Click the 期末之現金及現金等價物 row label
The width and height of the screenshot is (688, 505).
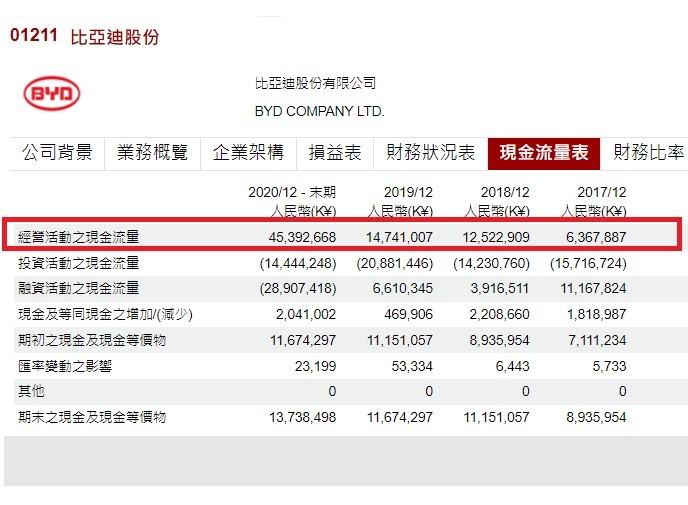(x=92, y=417)
